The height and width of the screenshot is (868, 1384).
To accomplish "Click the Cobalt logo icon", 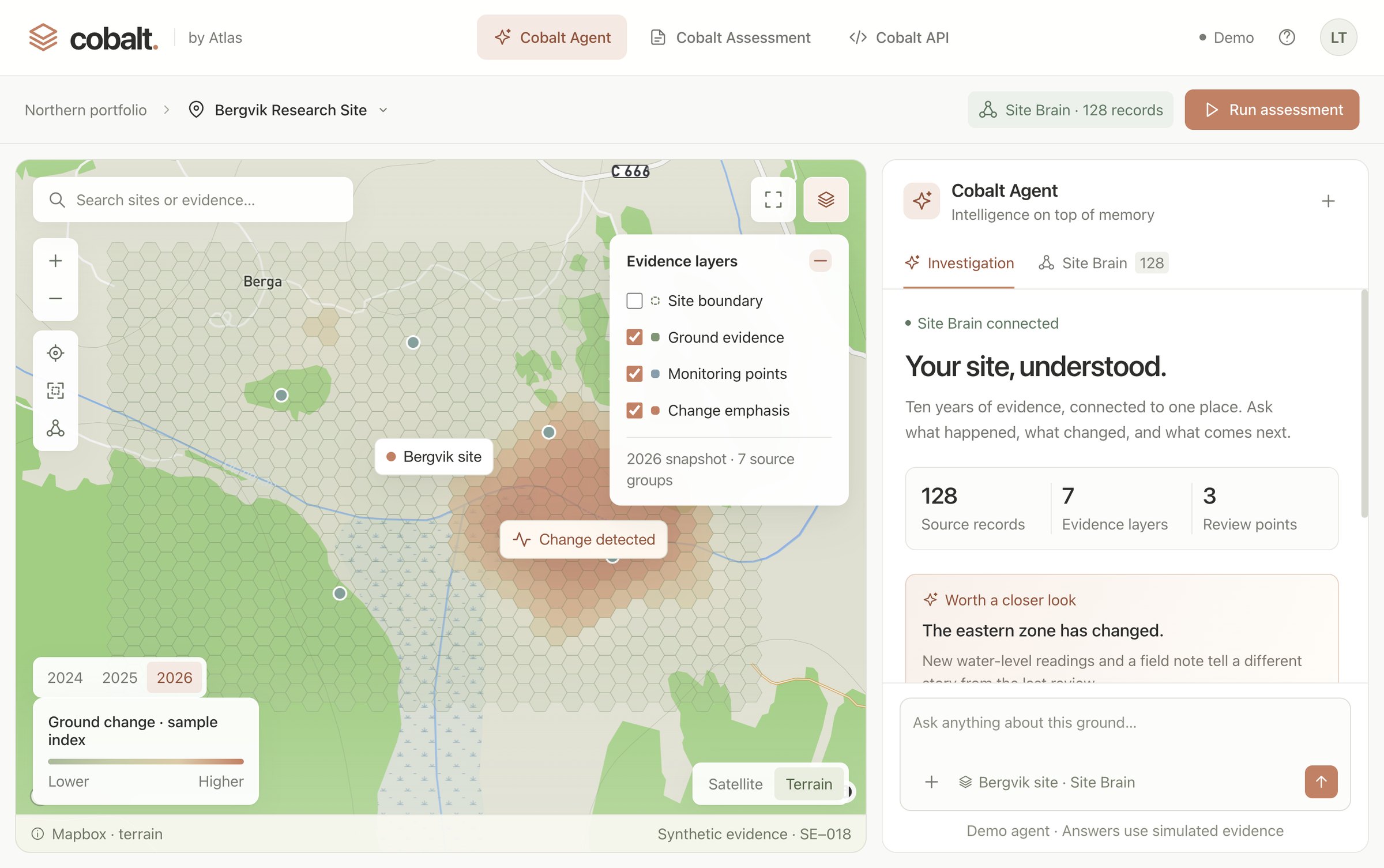I will pyautogui.click(x=43, y=37).
